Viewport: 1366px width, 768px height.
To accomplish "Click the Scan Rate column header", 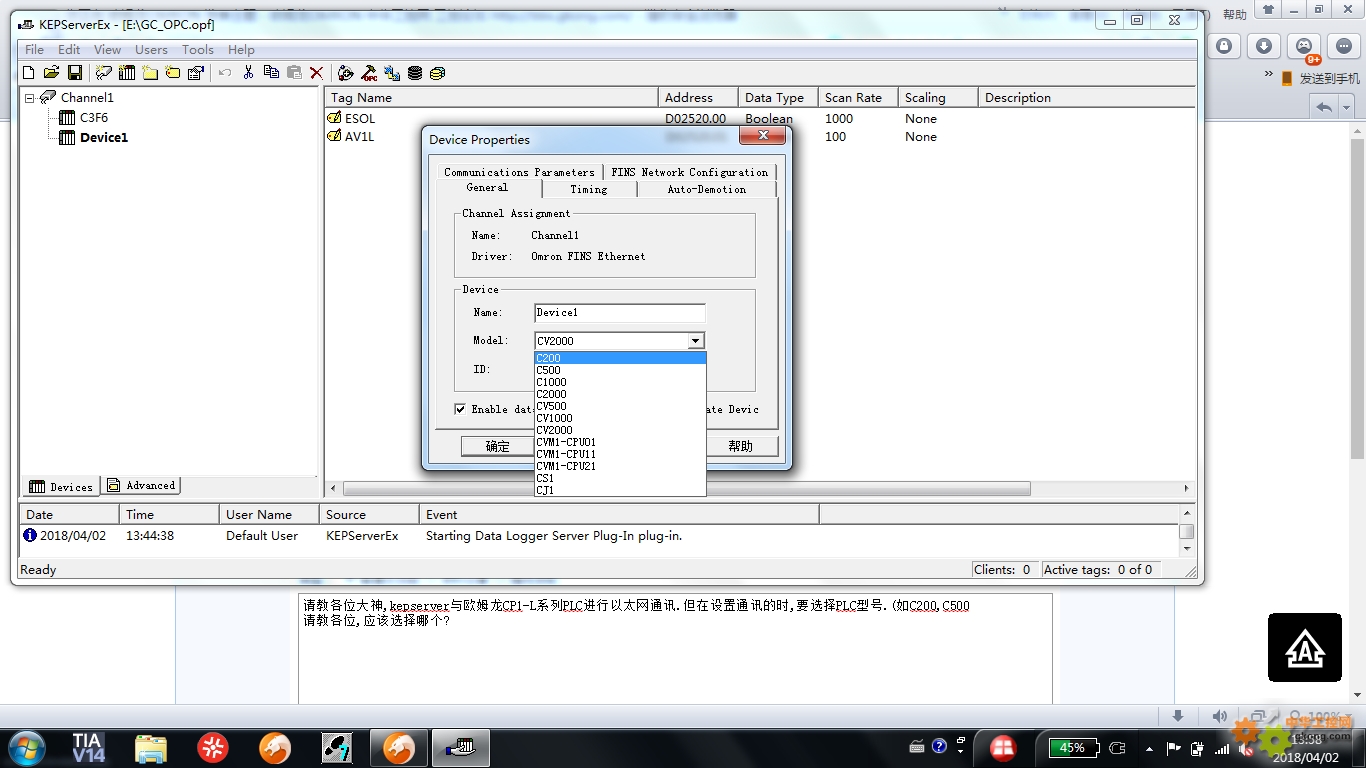I will tap(857, 98).
